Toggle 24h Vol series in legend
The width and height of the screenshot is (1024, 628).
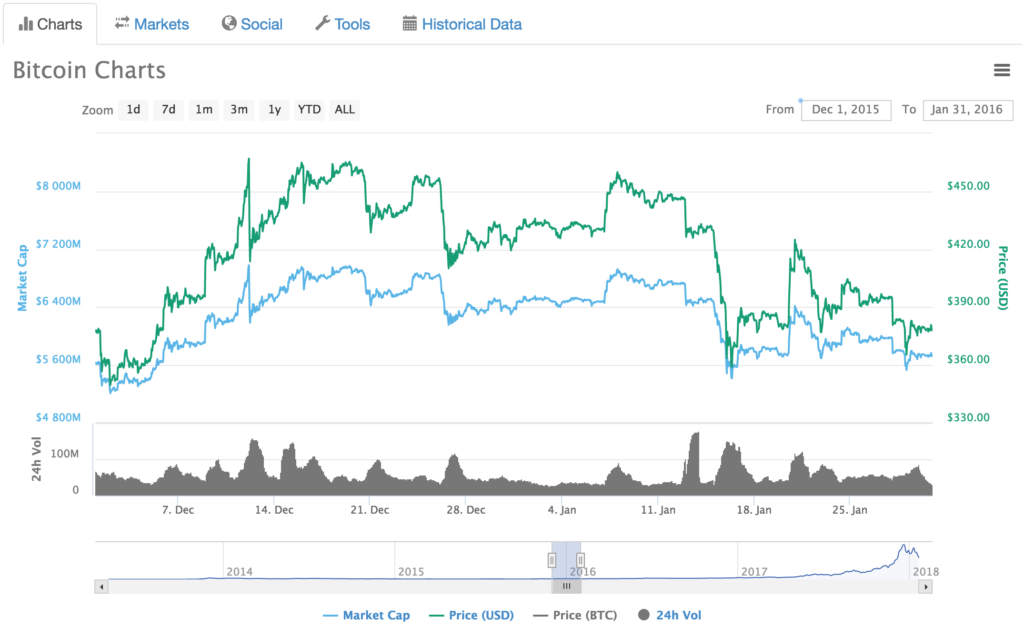pos(670,615)
